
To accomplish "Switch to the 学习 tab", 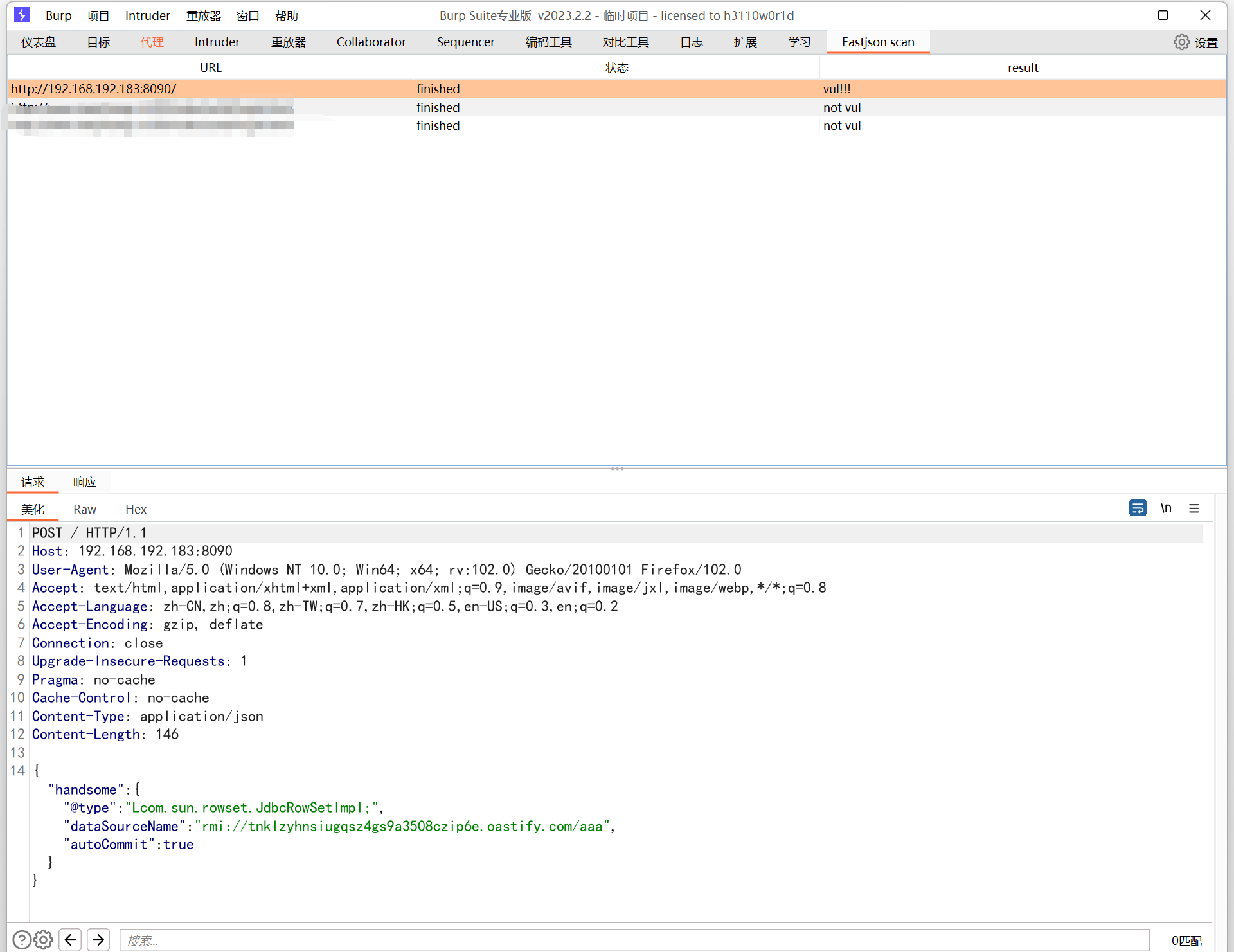I will (x=800, y=42).
